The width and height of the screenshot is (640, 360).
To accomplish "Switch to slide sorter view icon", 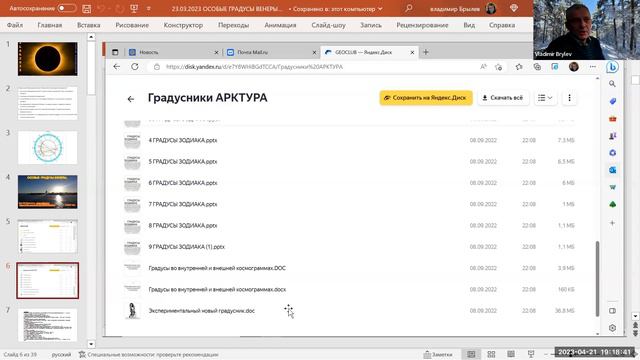I will coord(491,354).
